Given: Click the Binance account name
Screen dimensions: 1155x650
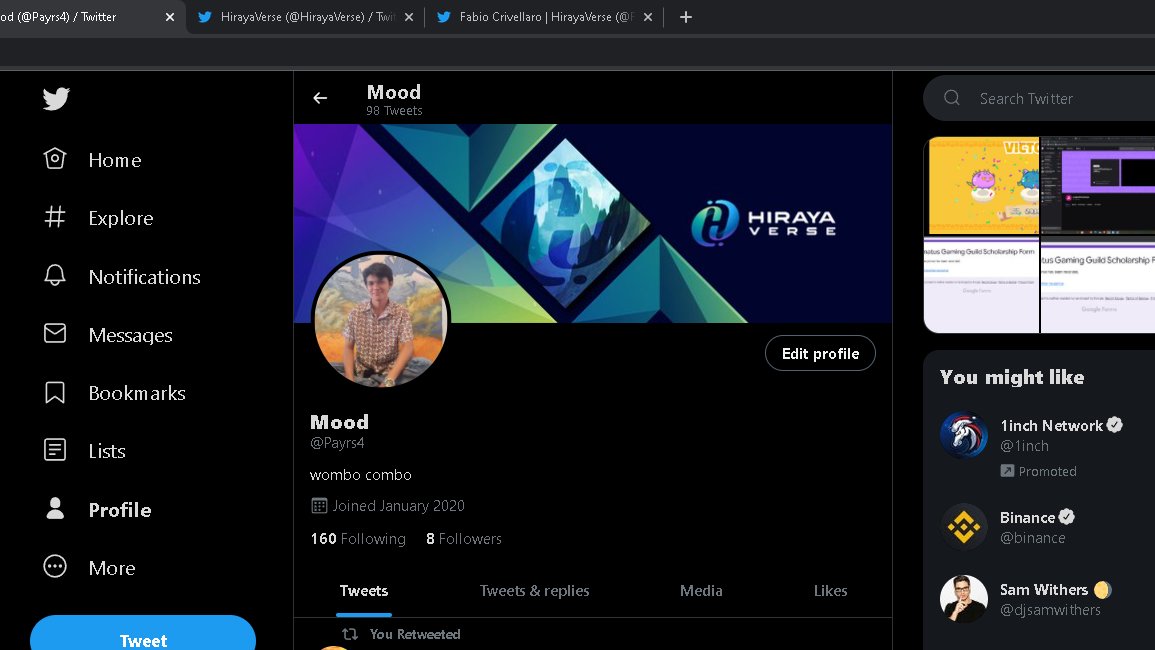Looking at the screenshot, I should [x=1028, y=517].
